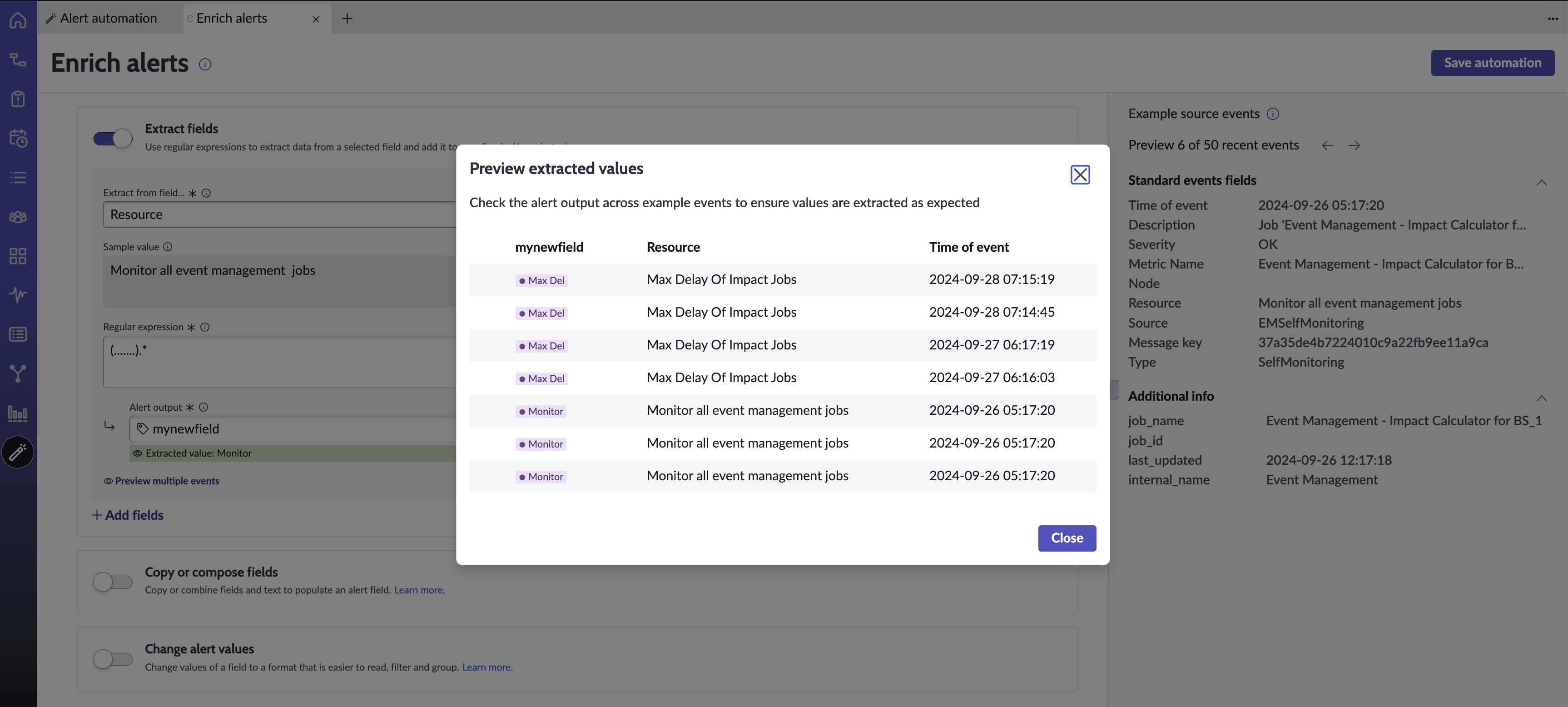Click info icon beside Example source events
This screenshot has width=1568, height=707.
point(1273,114)
